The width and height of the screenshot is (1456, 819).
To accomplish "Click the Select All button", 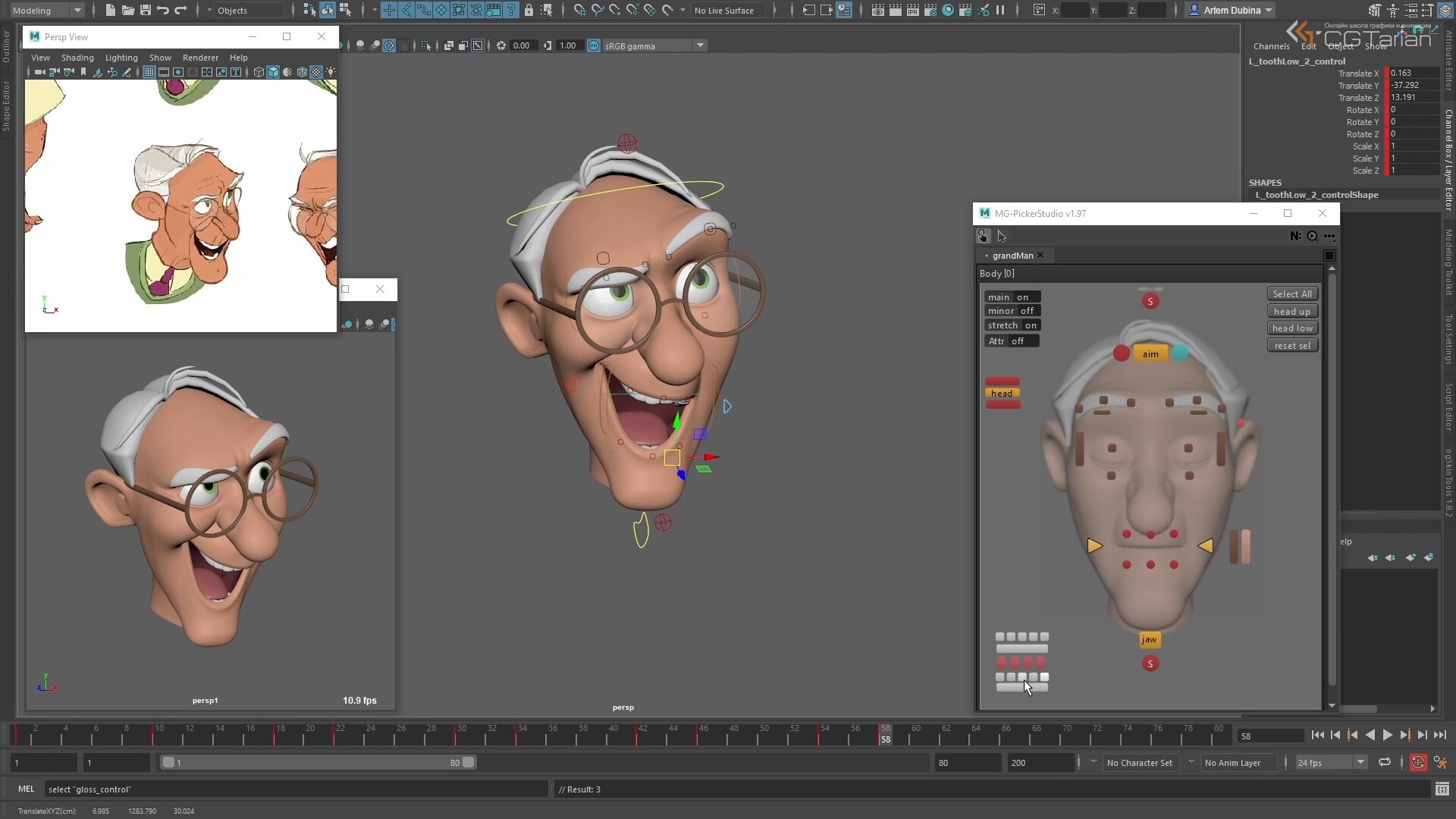I will coord(1291,293).
